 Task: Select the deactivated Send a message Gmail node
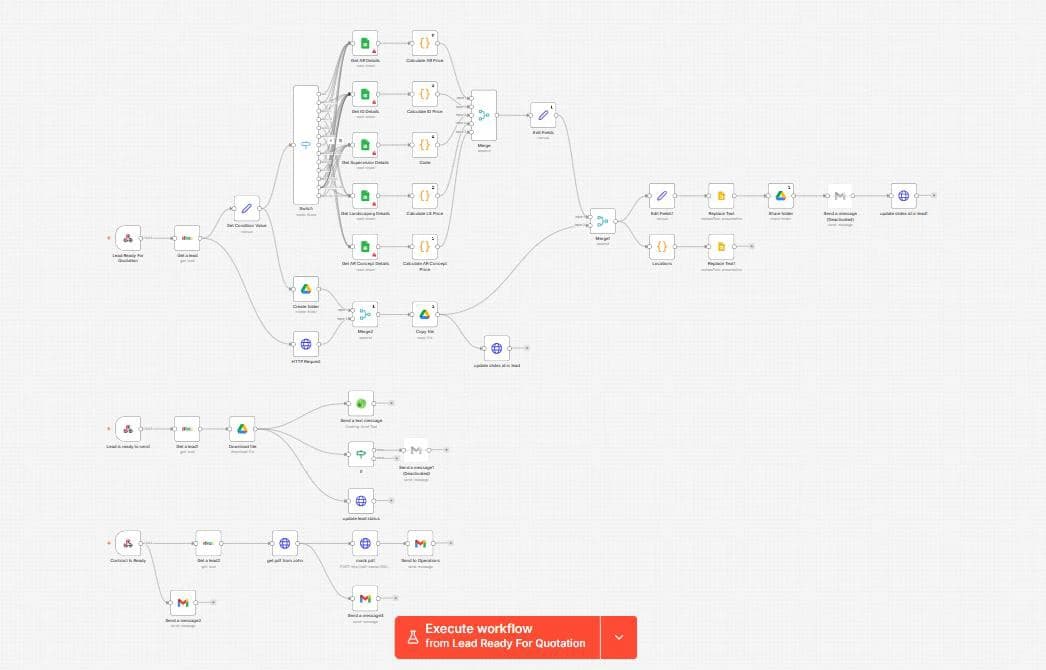[840, 196]
